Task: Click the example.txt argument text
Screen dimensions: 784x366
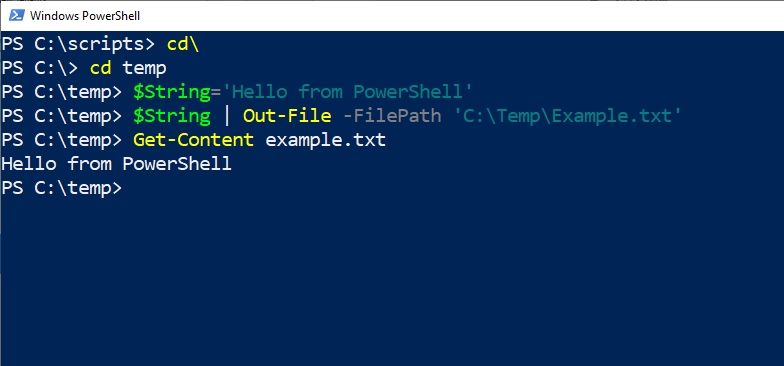Action: pyautogui.click(x=326, y=140)
